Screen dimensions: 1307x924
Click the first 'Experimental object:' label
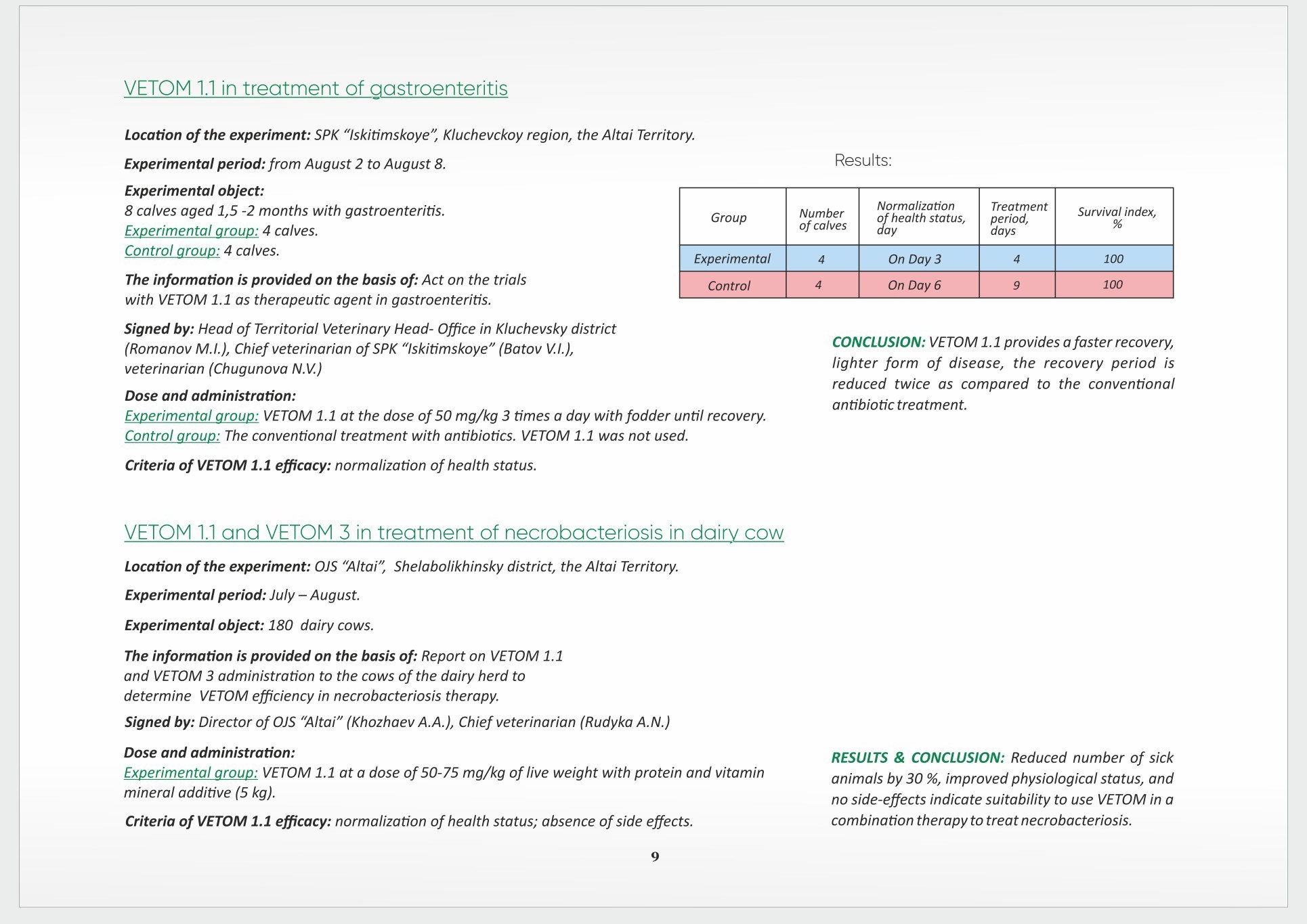pyautogui.click(x=194, y=191)
